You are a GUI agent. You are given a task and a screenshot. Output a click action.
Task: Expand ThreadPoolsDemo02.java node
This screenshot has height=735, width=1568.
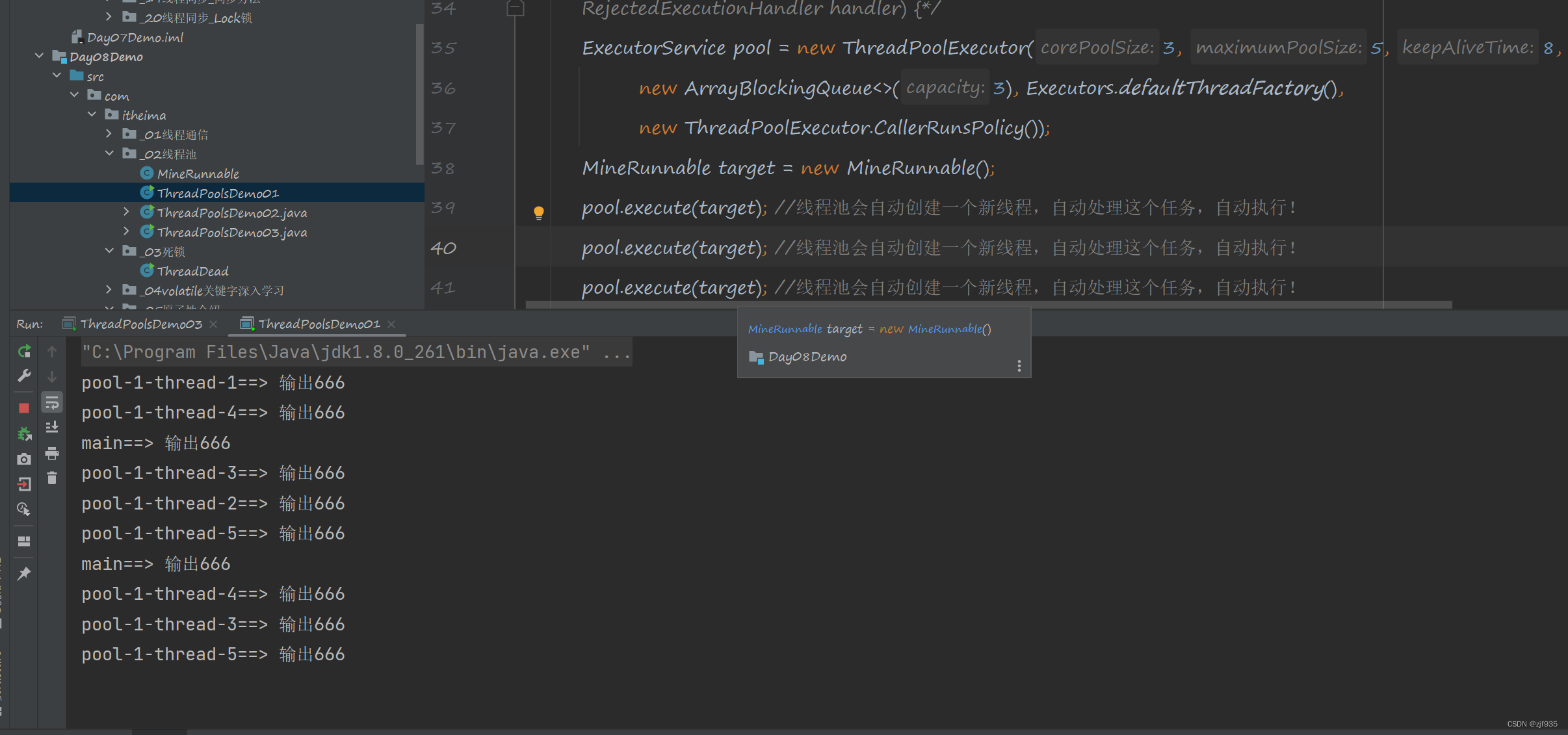click(126, 212)
